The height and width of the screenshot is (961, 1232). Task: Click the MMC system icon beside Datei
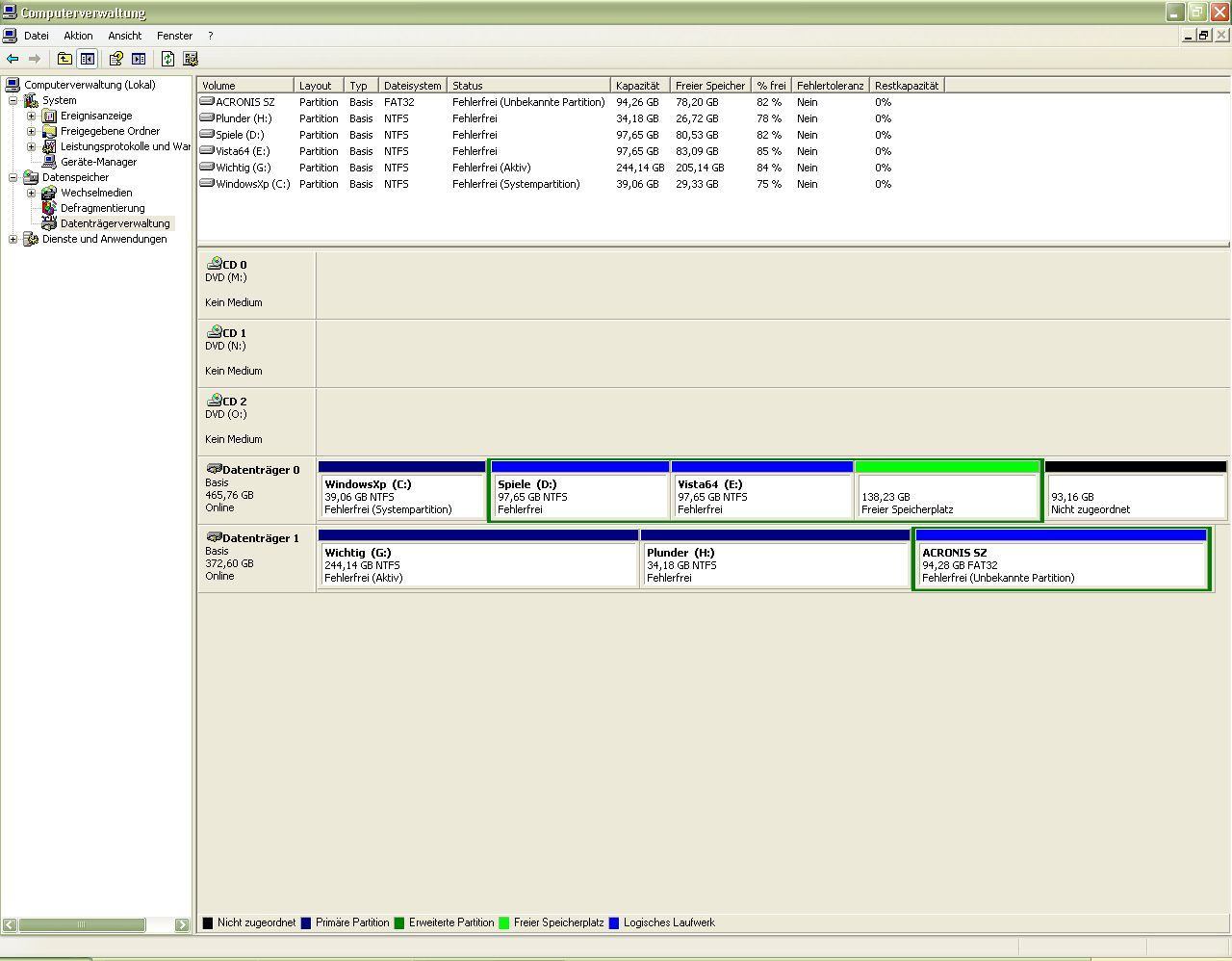[x=10, y=36]
